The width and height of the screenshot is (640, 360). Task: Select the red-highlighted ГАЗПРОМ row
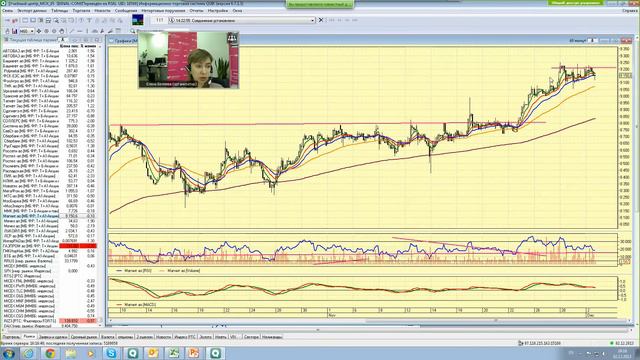[50, 246]
